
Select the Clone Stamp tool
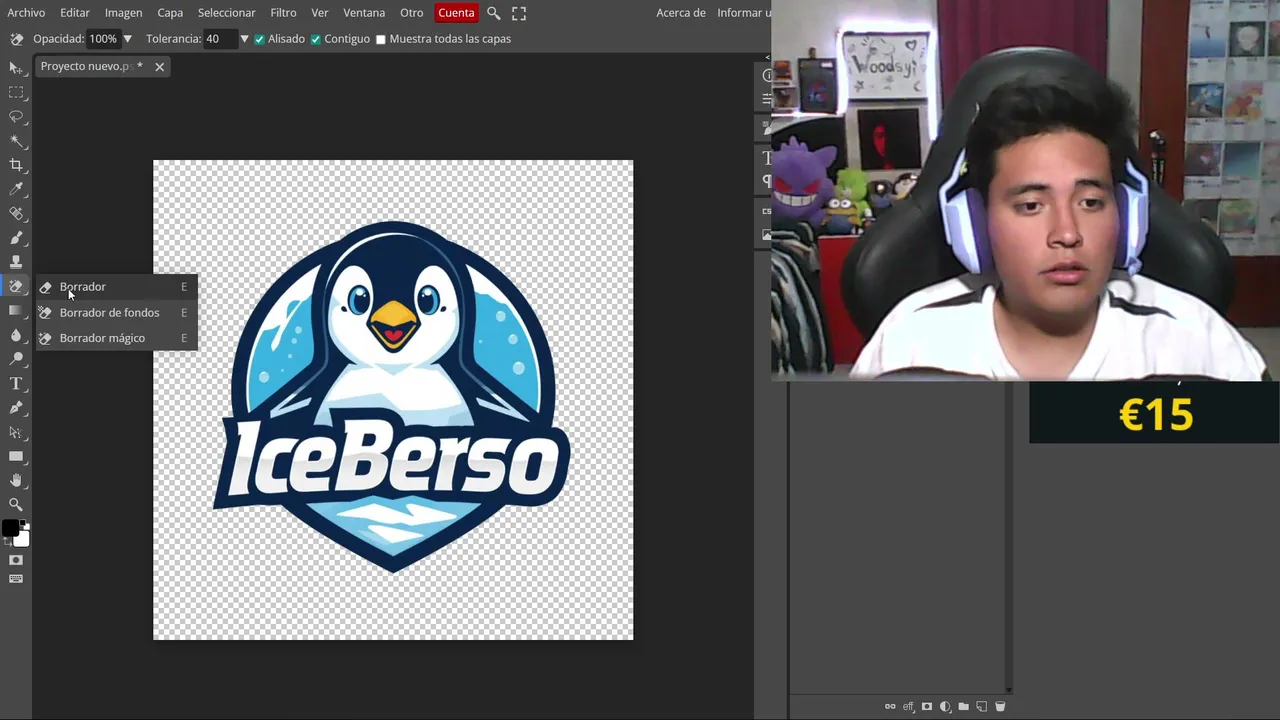click(16, 262)
